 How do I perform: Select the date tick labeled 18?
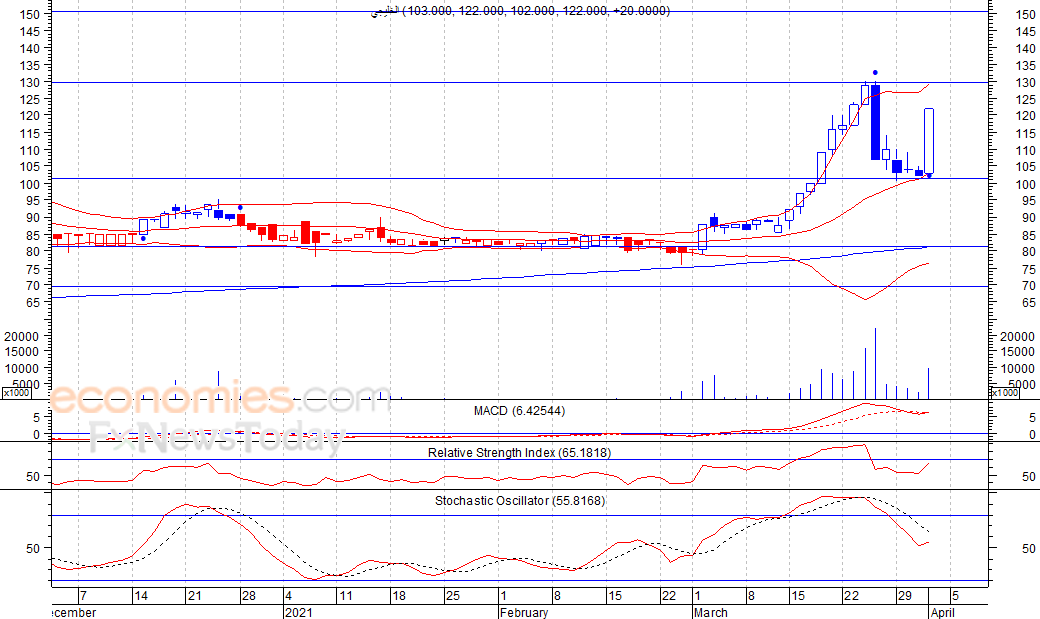[x=399, y=596]
